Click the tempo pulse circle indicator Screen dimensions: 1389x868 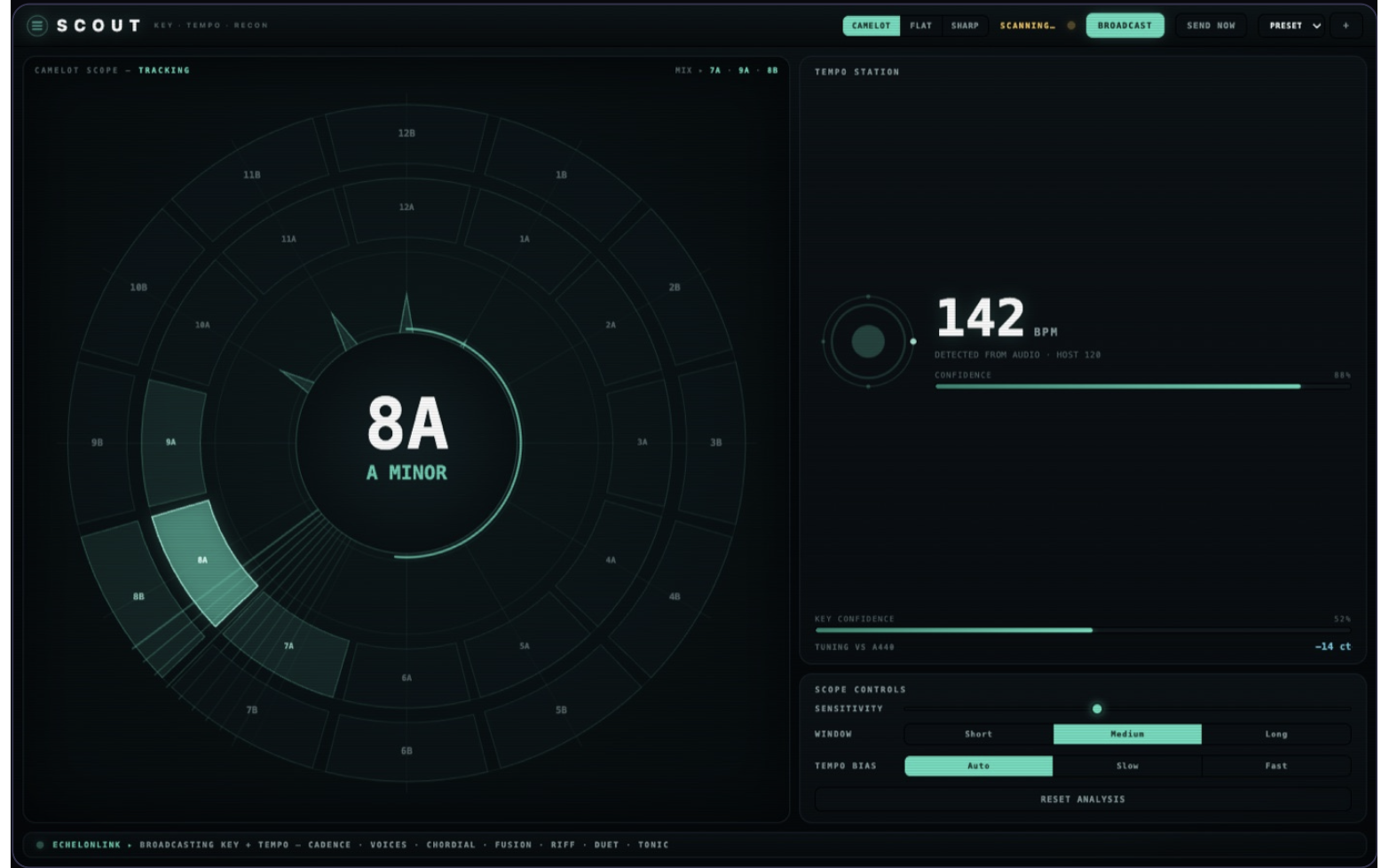[x=868, y=341]
